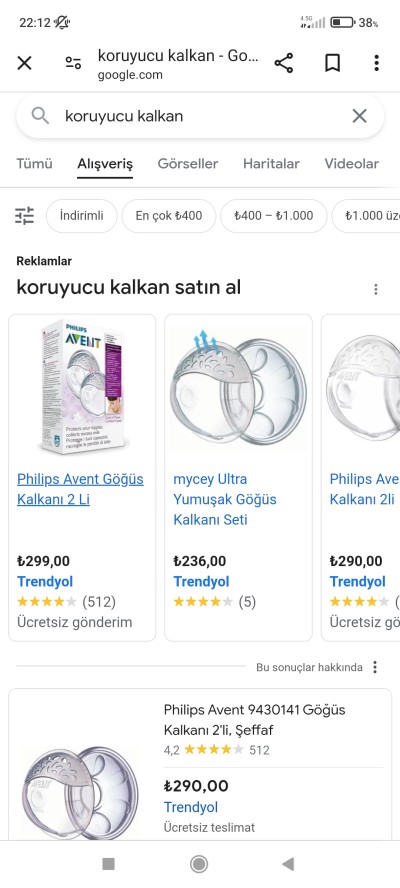Tap the Android back navigation triangle
This screenshot has width=400, height=888.
(x=288, y=864)
